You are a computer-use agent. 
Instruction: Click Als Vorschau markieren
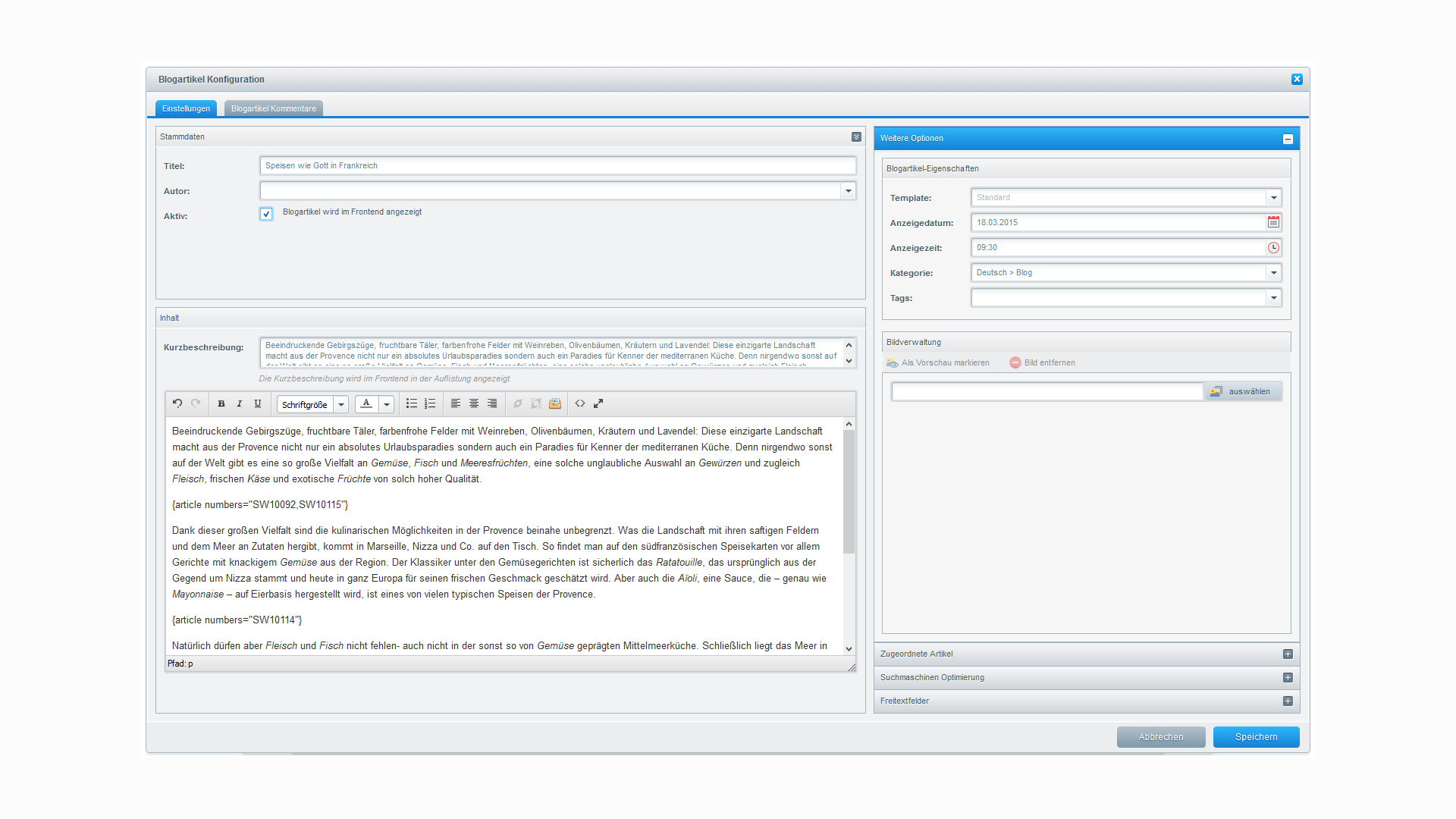[938, 362]
